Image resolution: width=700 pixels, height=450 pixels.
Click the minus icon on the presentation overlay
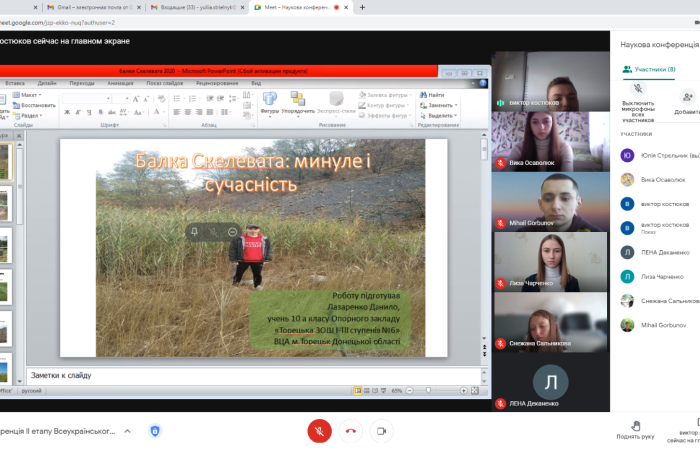(x=232, y=231)
